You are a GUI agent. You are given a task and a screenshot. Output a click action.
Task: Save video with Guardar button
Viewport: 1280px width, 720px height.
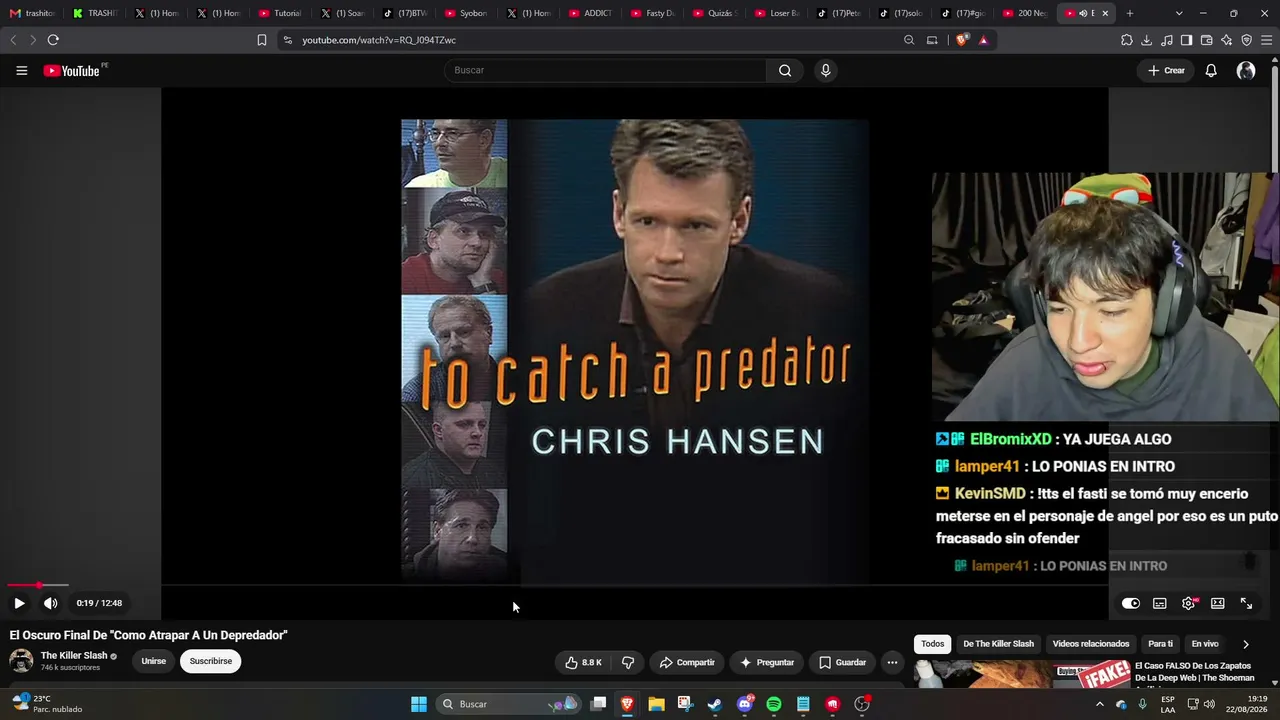pyautogui.click(x=842, y=662)
